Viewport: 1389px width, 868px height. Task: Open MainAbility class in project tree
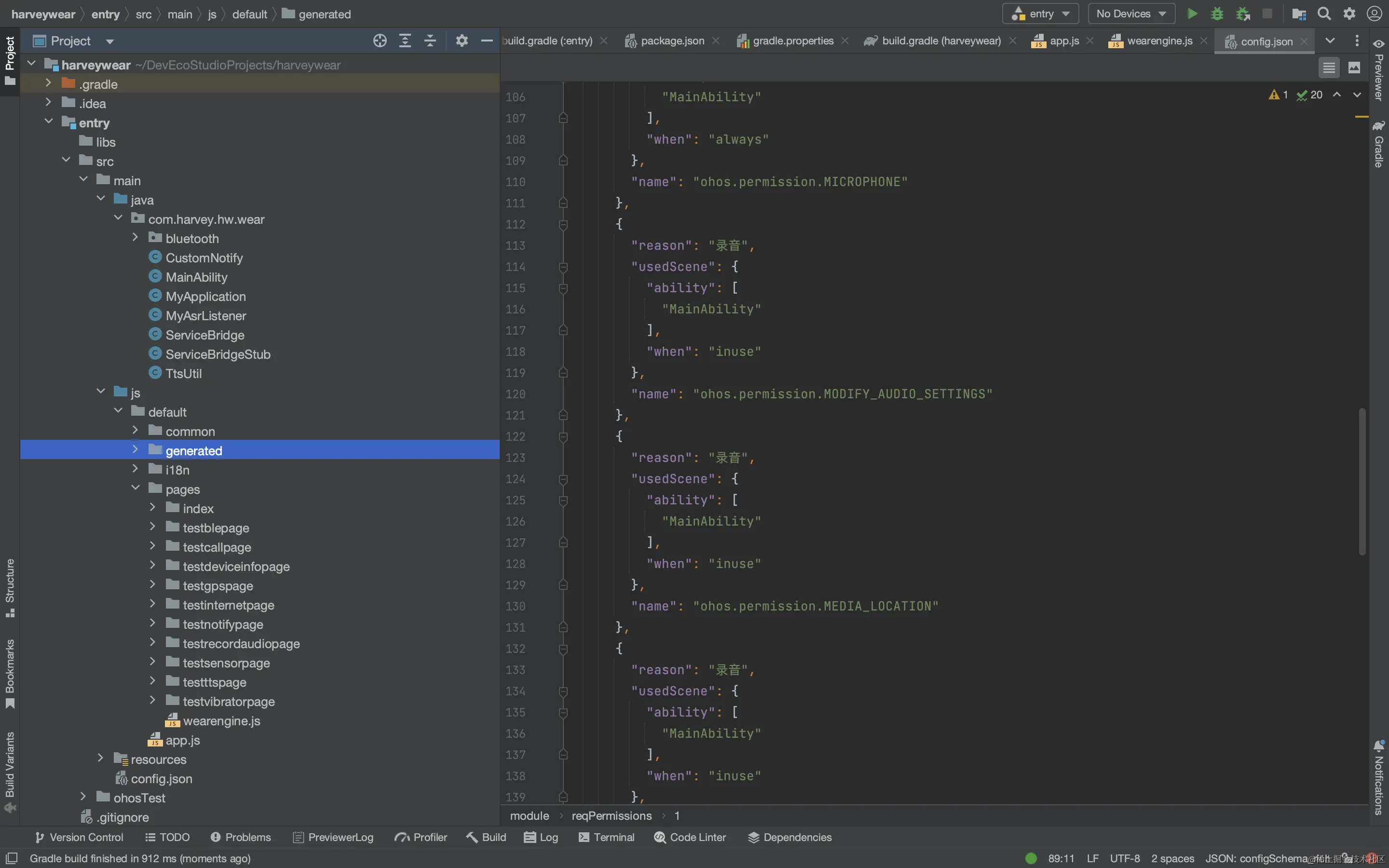click(x=196, y=277)
